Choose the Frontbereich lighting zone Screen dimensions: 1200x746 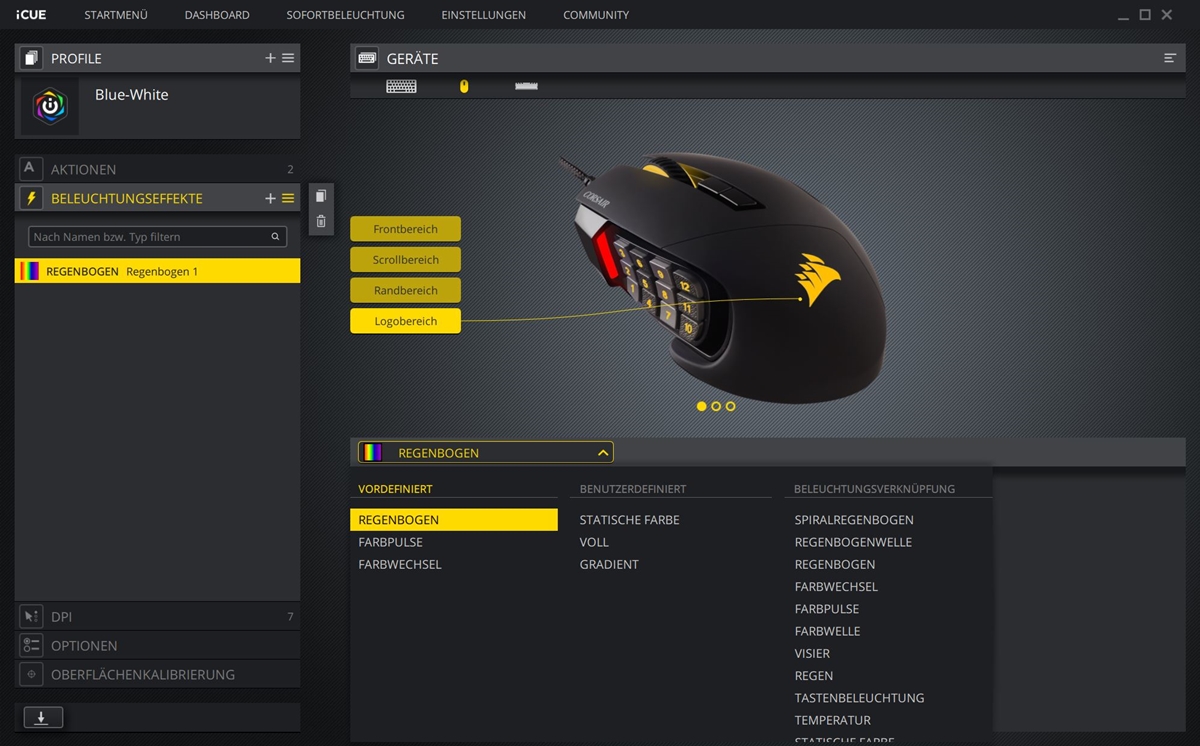(x=405, y=229)
